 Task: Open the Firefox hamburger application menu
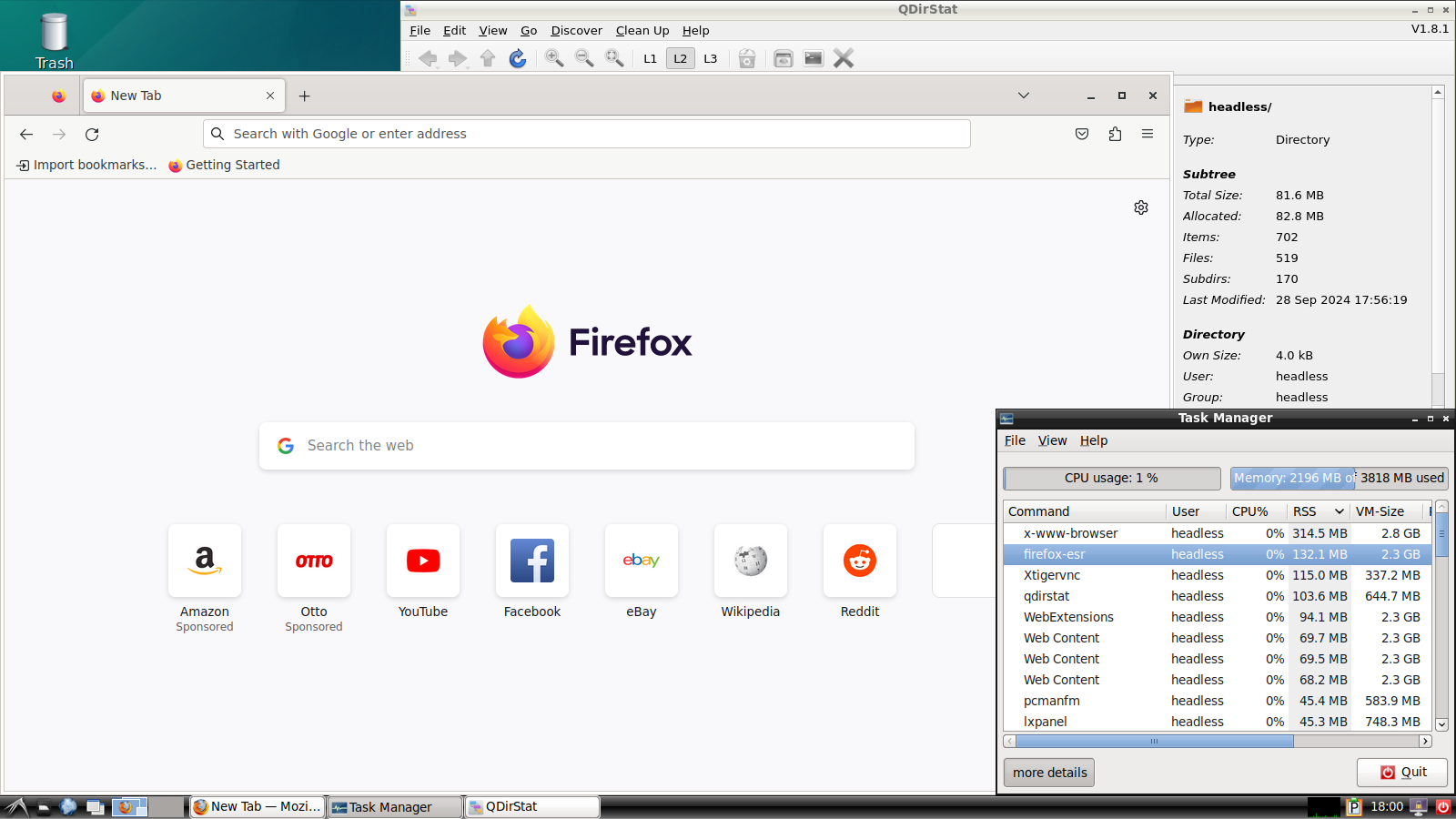(1148, 134)
